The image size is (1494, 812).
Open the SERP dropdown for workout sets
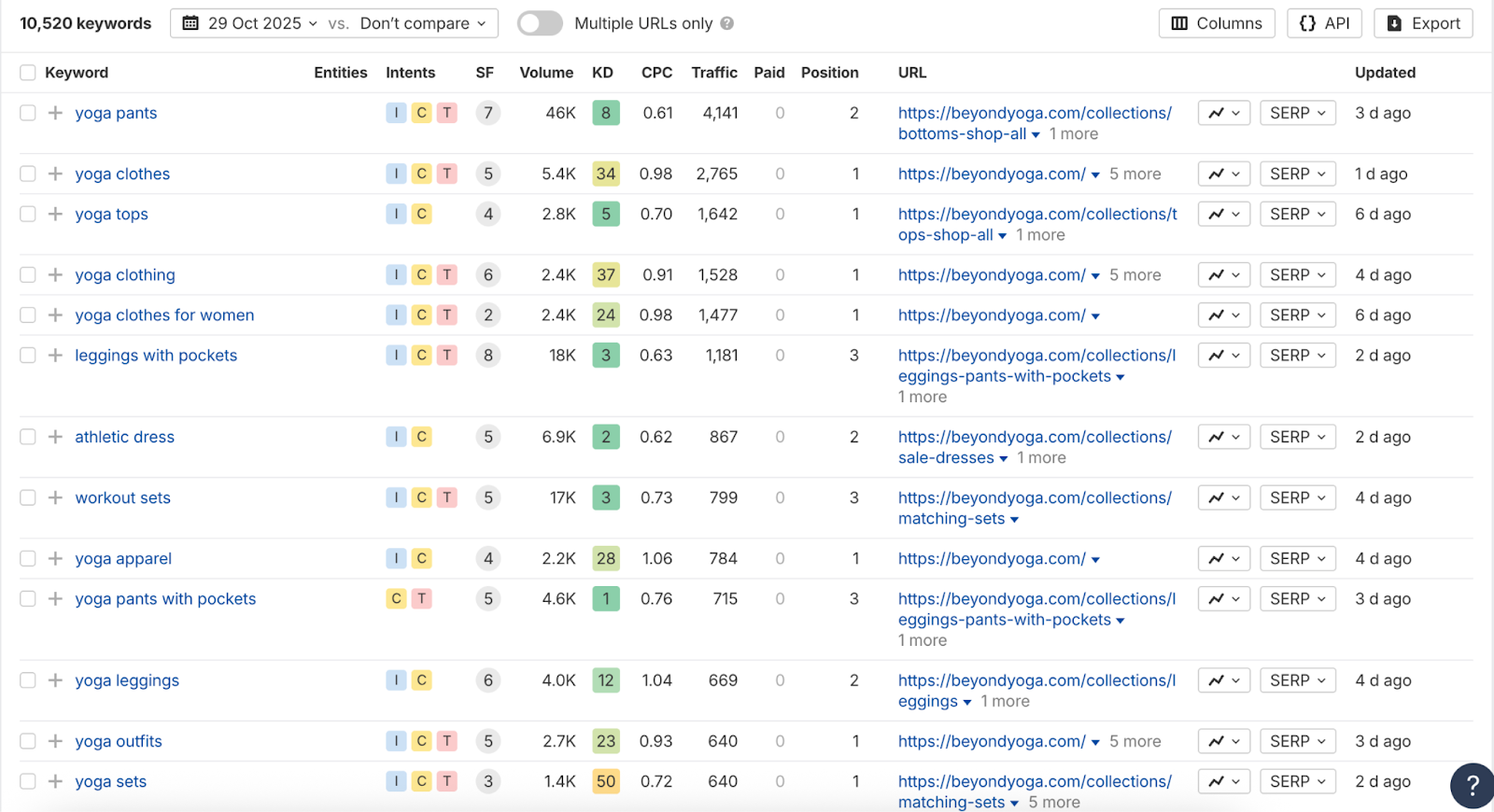[1298, 497]
